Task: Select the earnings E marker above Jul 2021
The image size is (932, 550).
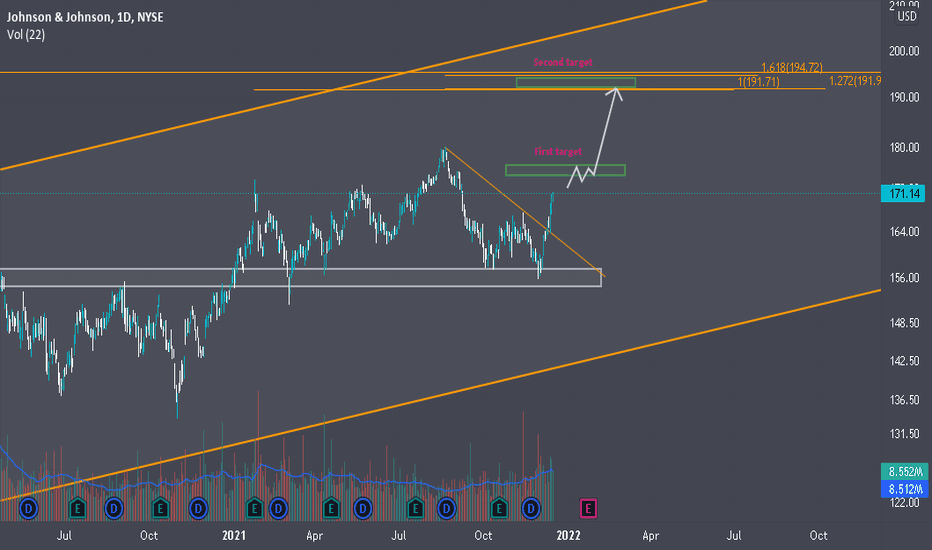Action: tap(415, 508)
